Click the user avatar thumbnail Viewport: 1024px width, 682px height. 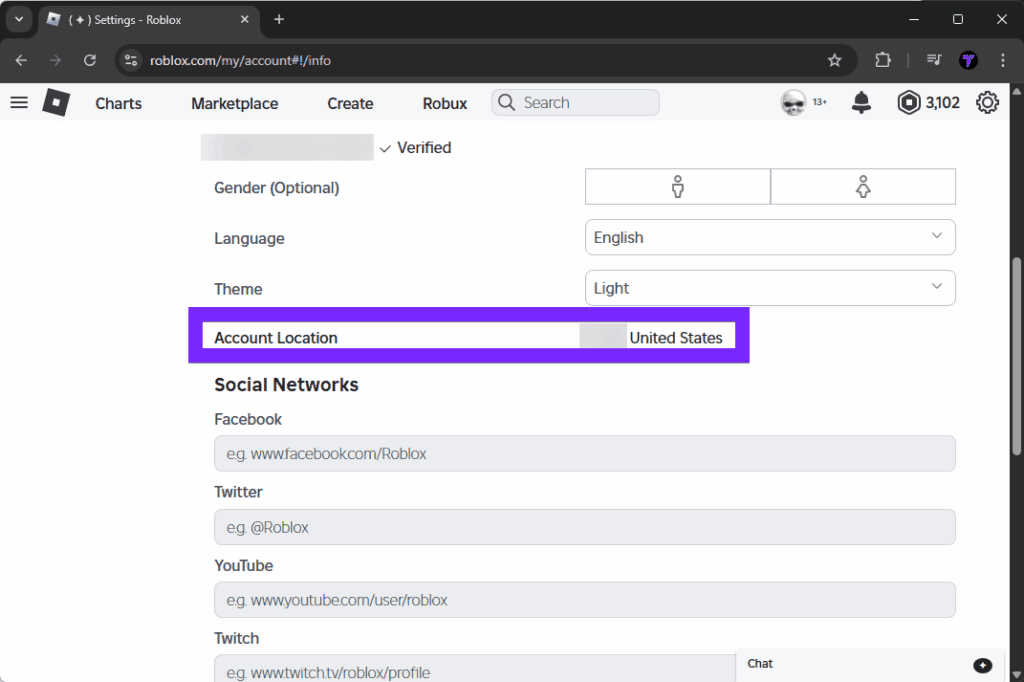click(x=793, y=103)
